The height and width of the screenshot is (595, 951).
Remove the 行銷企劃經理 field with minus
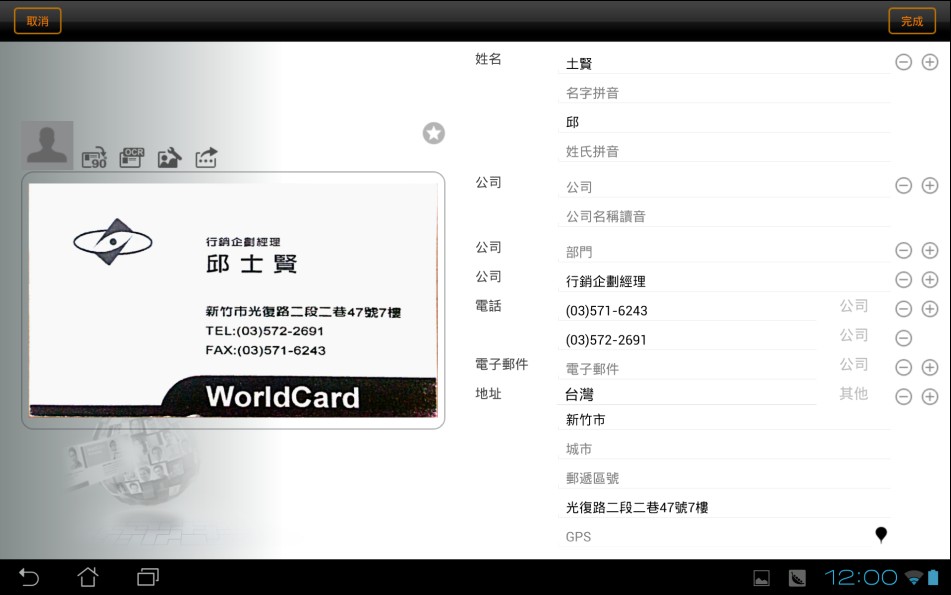(x=903, y=280)
